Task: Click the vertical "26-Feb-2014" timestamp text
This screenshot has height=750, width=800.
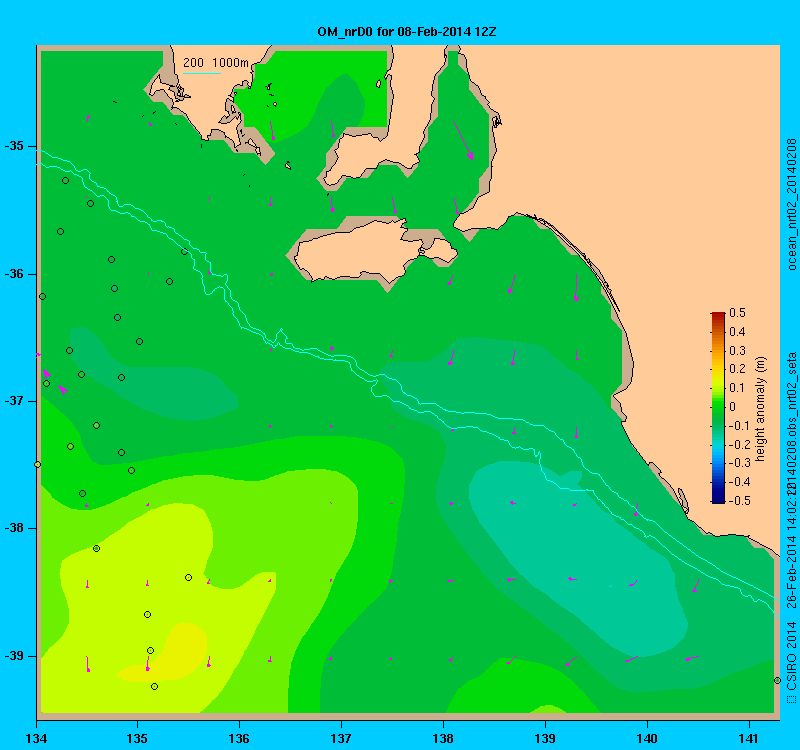Action: point(791,571)
